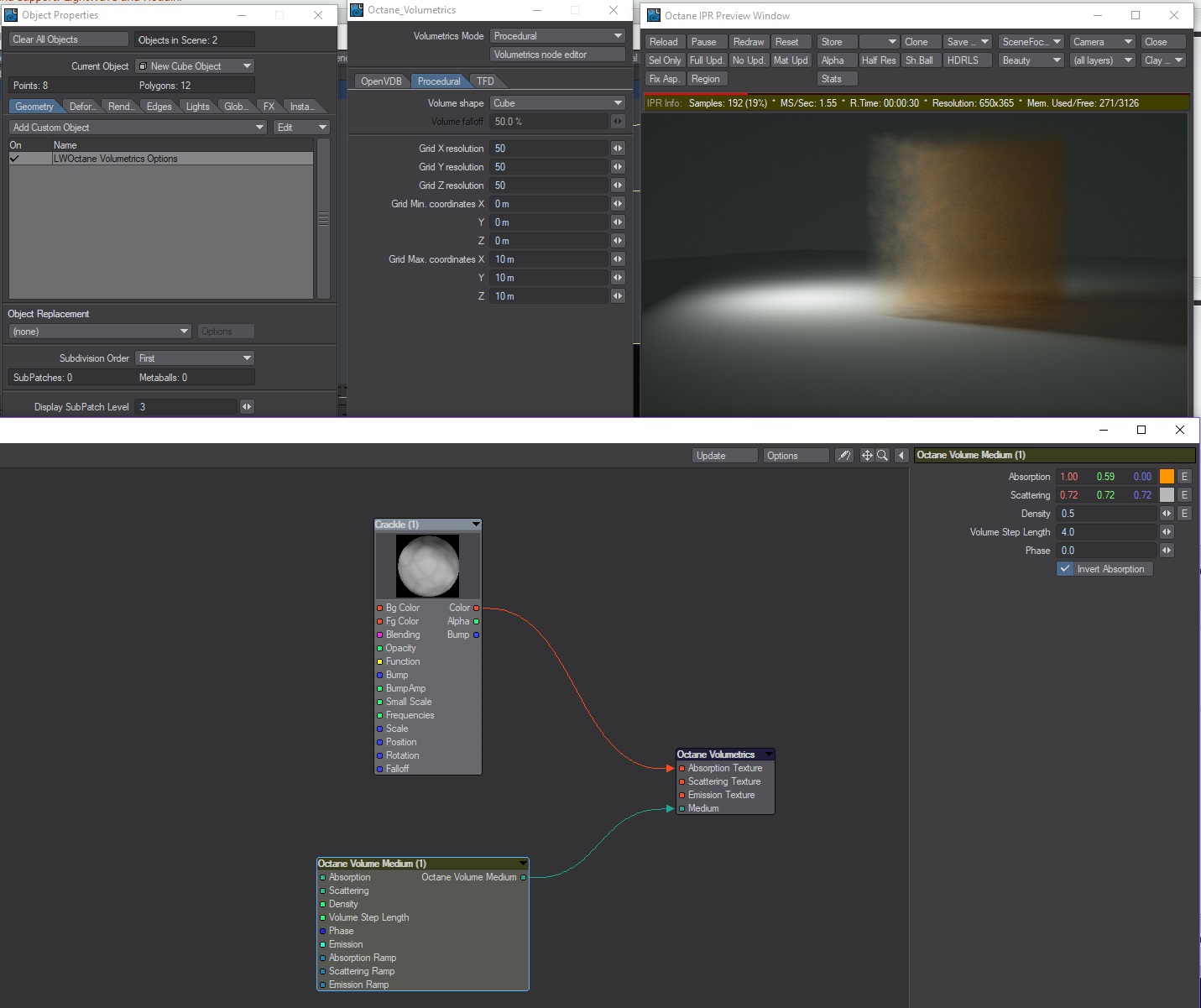The height and width of the screenshot is (1008, 1201).
Task: Click the Crackle node Bg Color input connector
Action: pyautogui.click(x=379, y=608)
